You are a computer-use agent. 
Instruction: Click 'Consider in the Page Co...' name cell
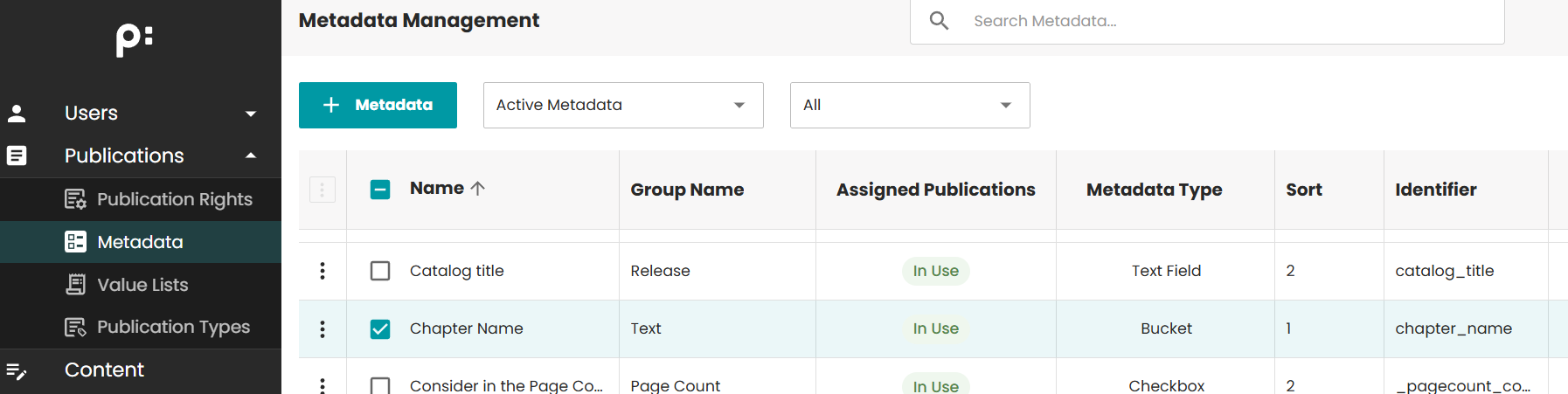[506, 385]
